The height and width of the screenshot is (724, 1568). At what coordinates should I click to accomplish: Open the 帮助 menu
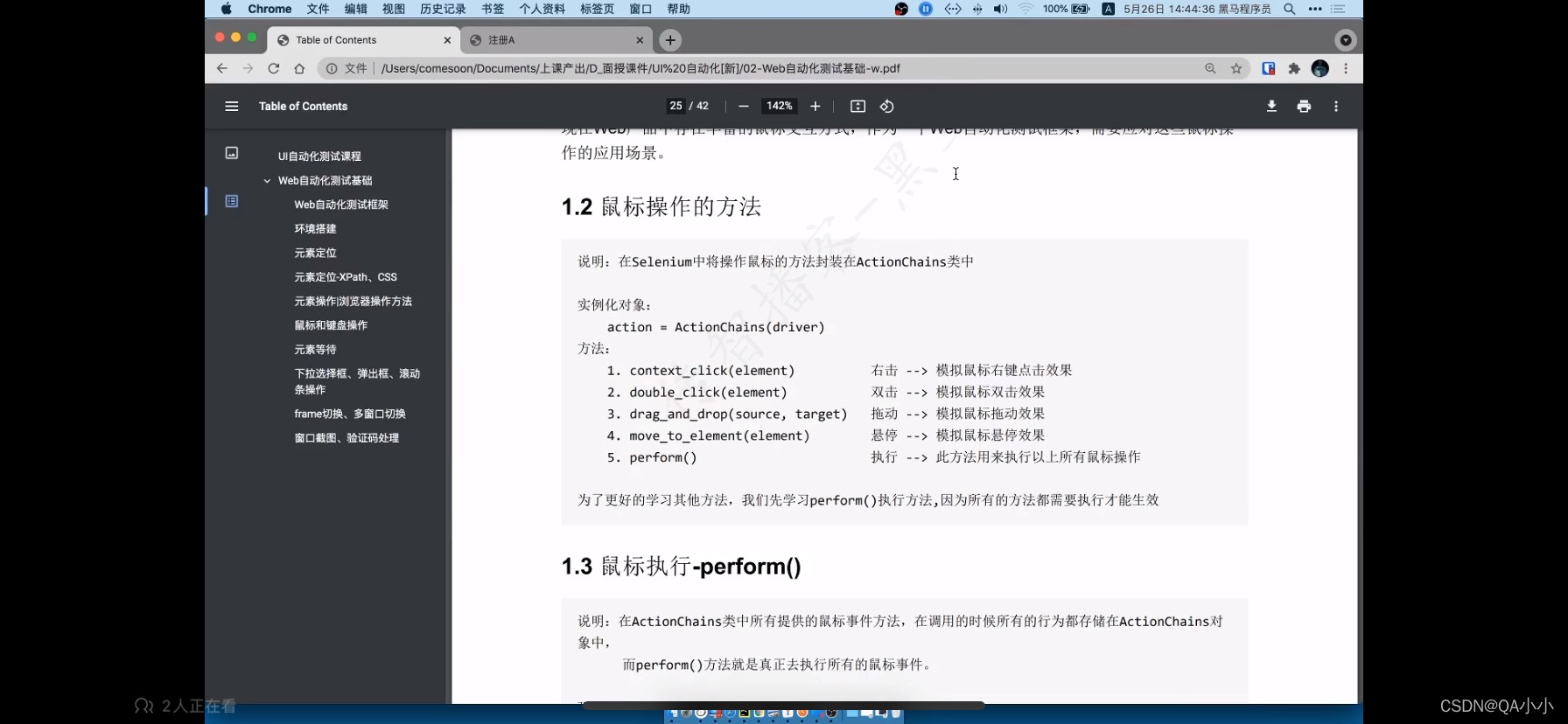pos(679,9)
